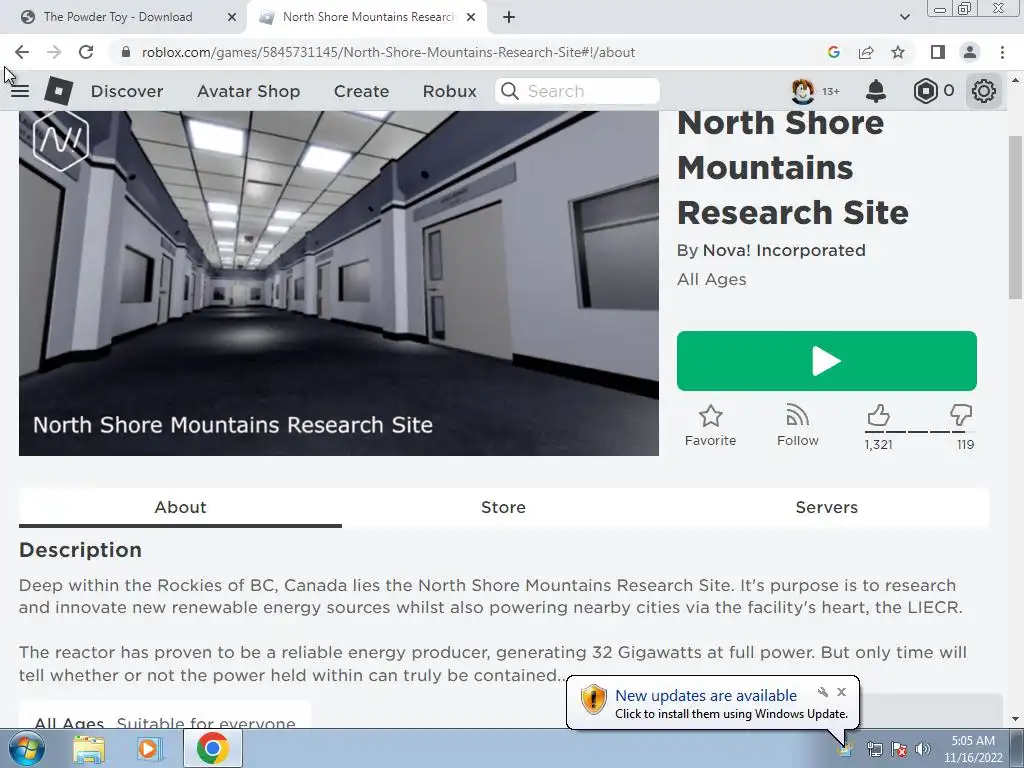The image size is (1024, 768).
Task: Switch to The Powder Toy tab
Action: (x=118, y=17)
